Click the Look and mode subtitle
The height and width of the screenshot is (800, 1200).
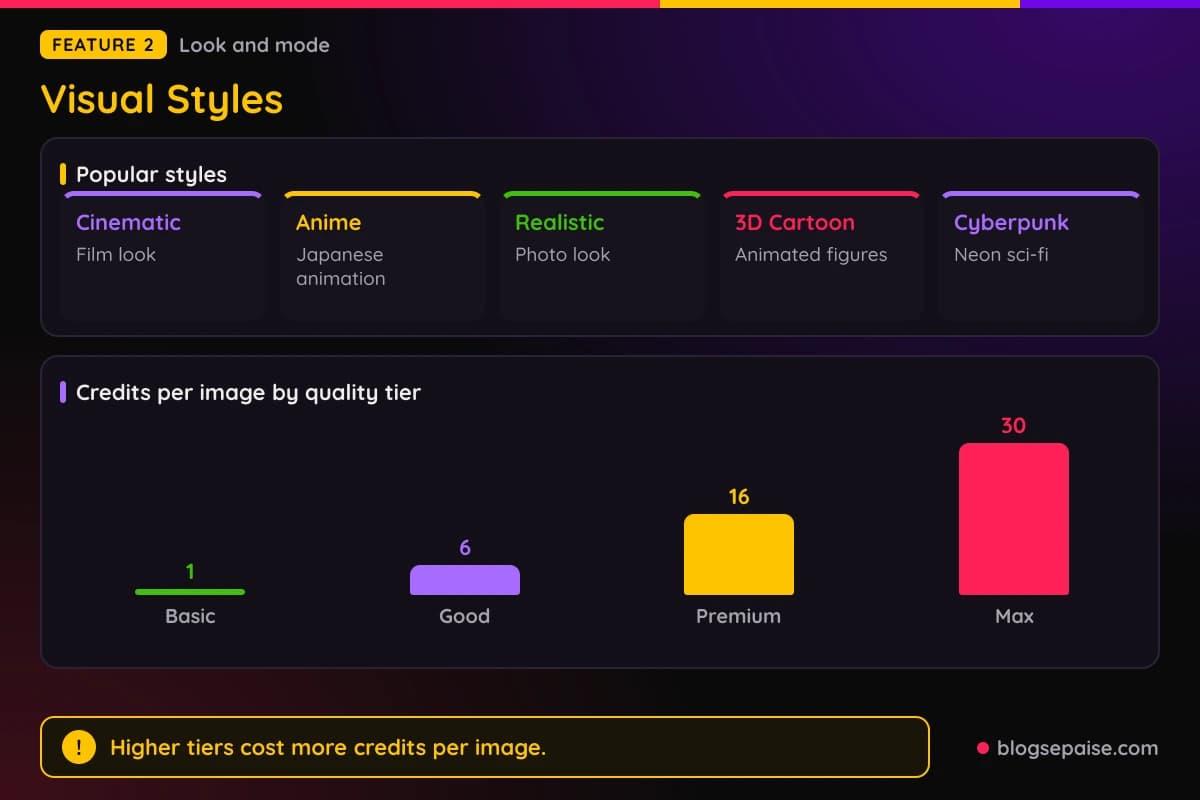[254, 45]
